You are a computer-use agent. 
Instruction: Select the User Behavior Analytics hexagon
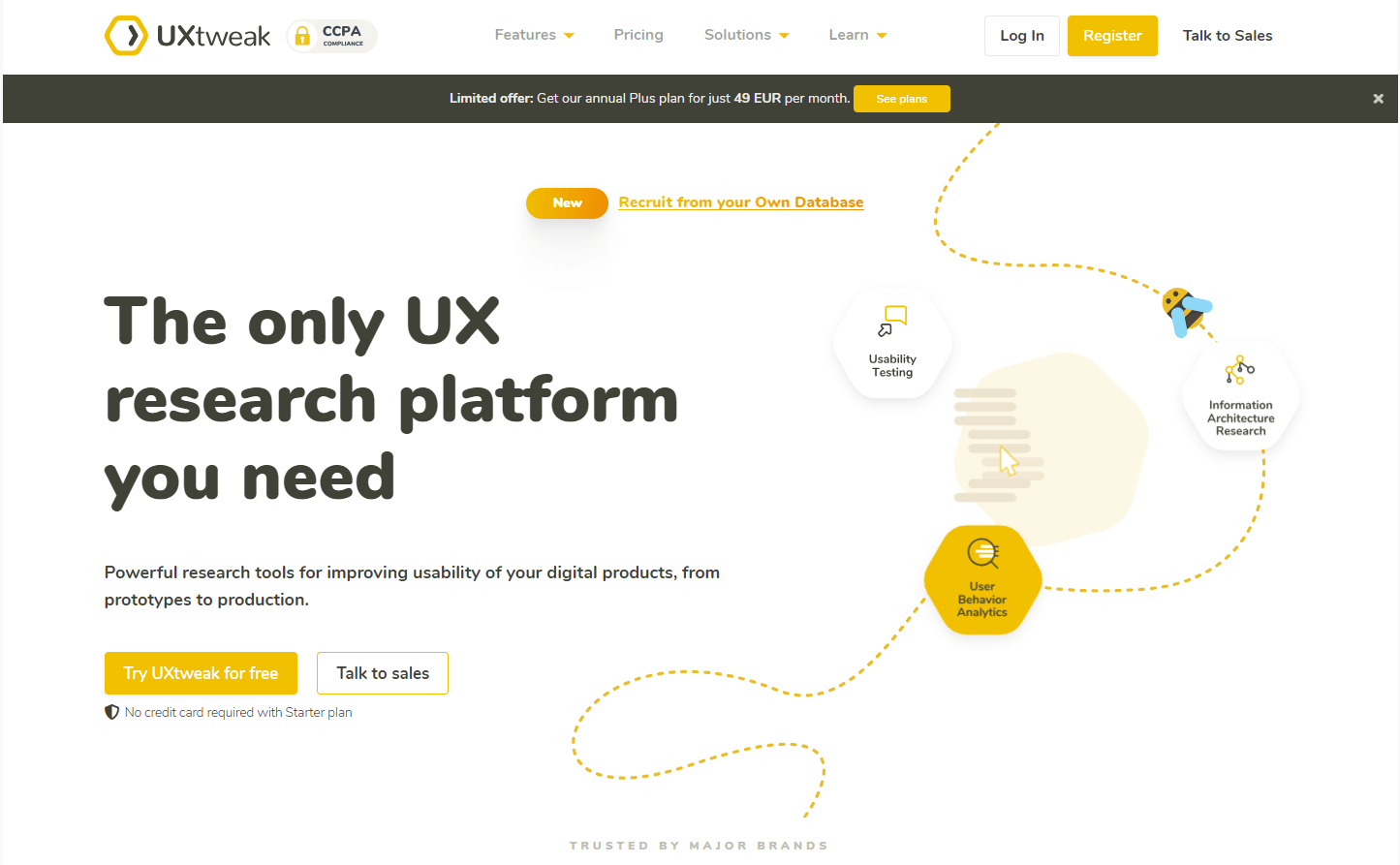tap(982, 580)
